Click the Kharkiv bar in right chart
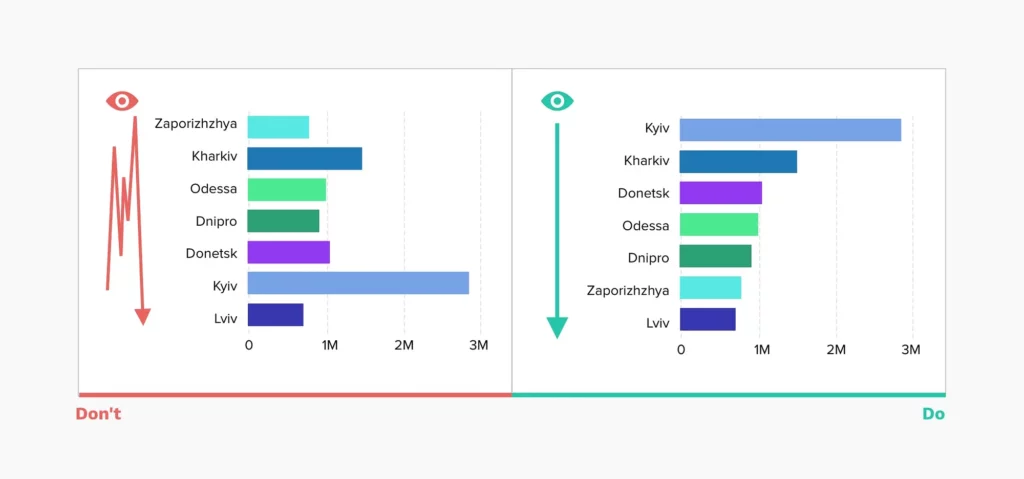1024x479 pixels. (x=739, y=161)
